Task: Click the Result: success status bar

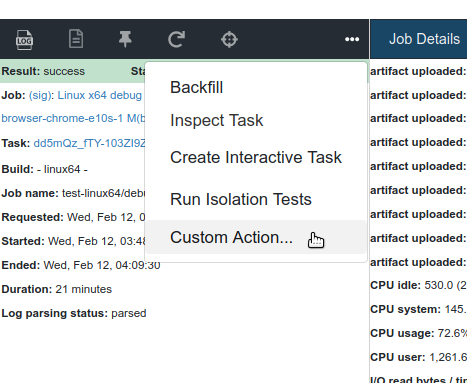Action: [x=73, y=71]
